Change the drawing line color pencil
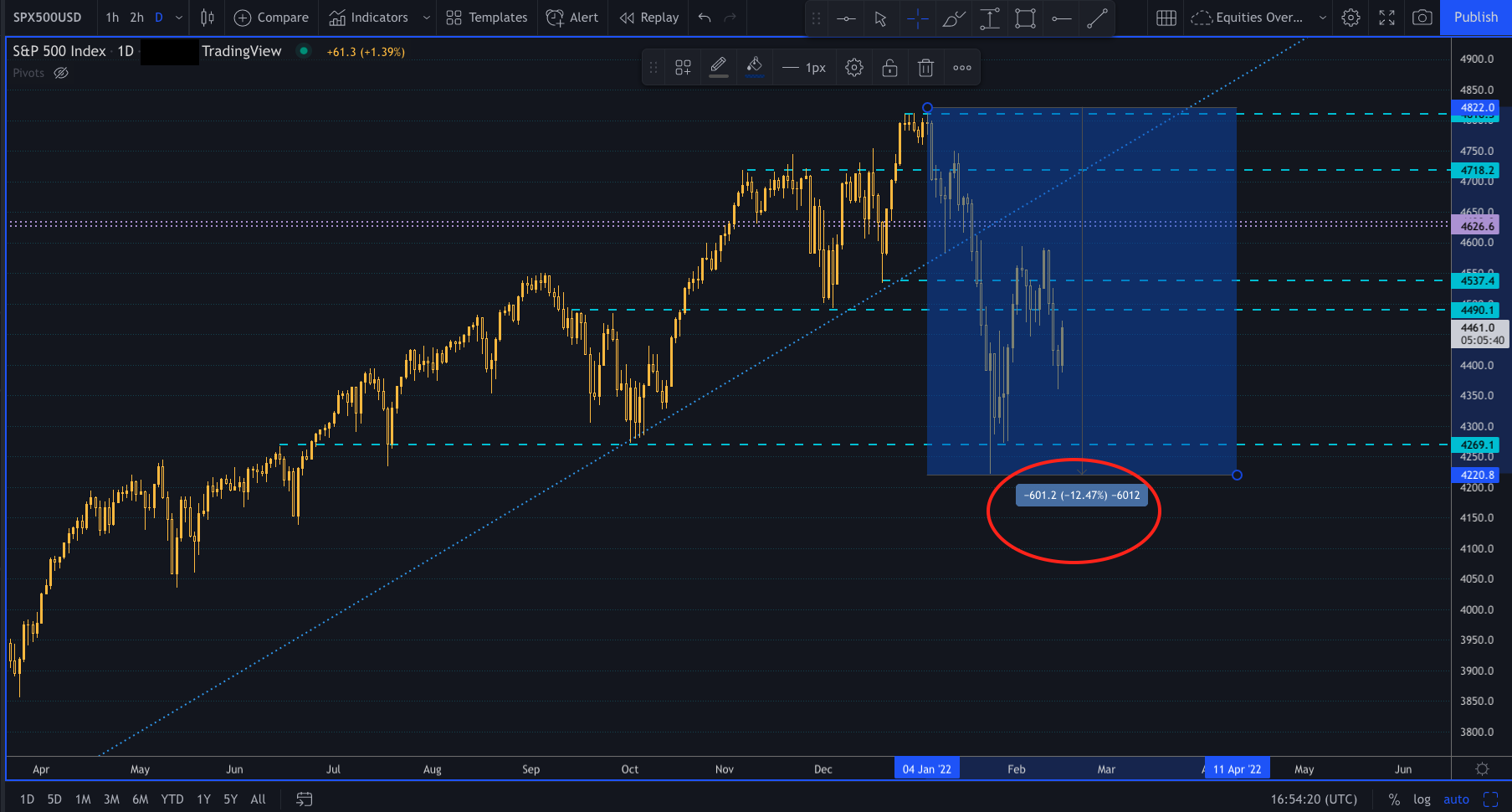This screenshot has width=1512, height=812. coord(718,68)
